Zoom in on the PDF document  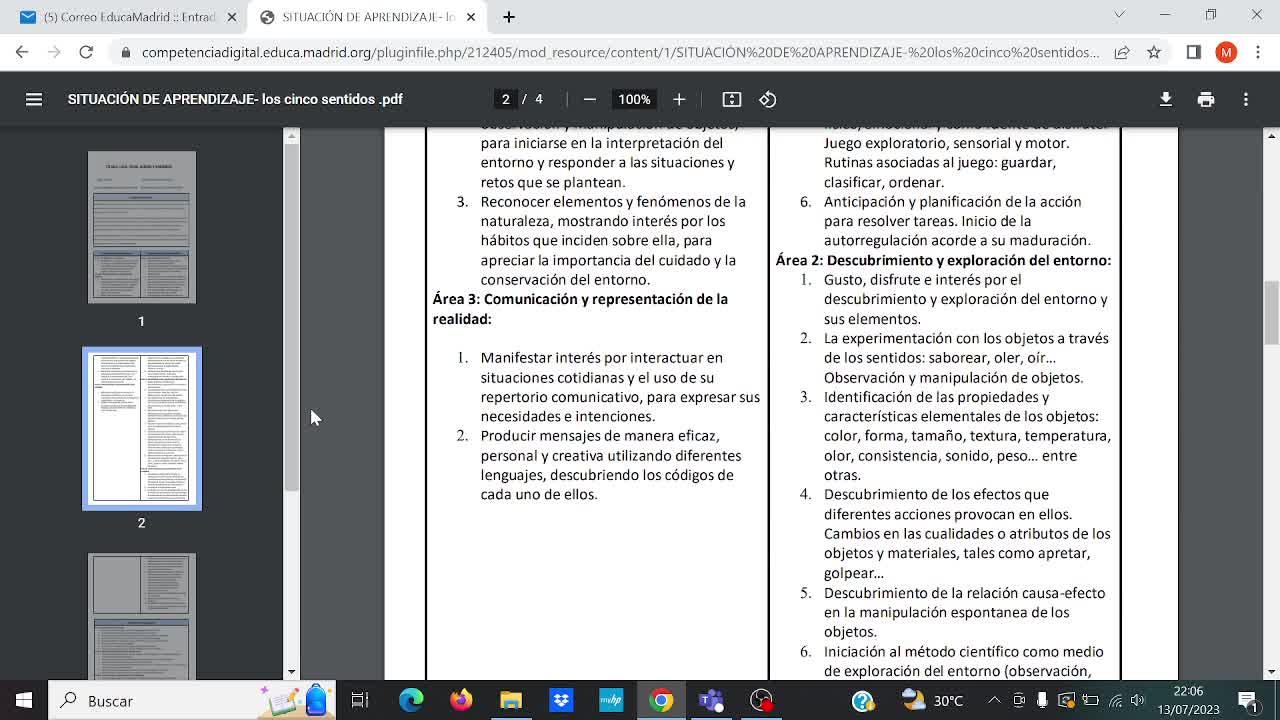coord(679,99)
